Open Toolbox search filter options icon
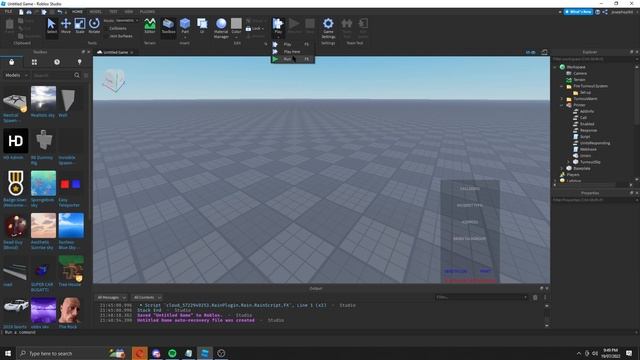Viewport: 640px width, 360px height. (86, 75)
